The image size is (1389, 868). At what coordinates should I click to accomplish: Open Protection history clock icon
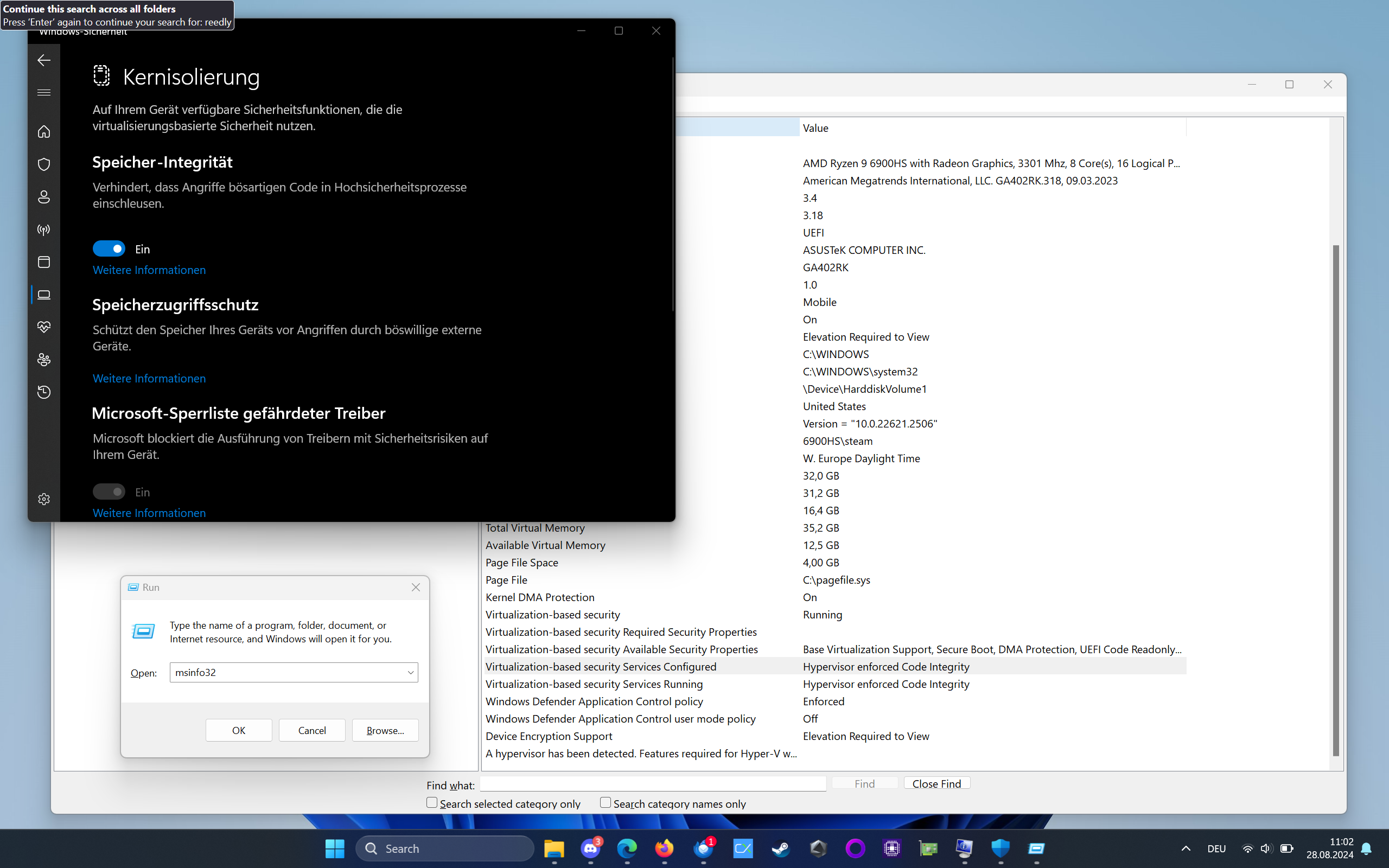click(43, 392)
